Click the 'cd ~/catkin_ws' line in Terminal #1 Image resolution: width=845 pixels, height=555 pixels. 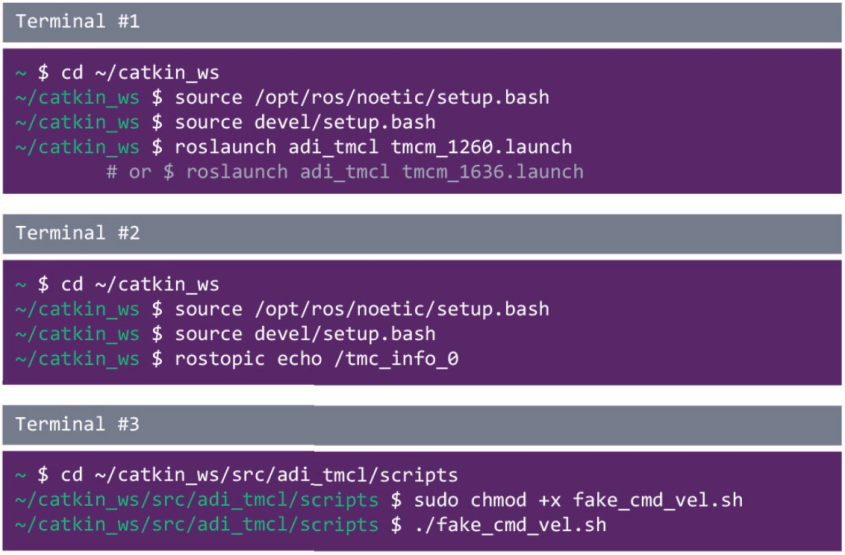(140, 73)
